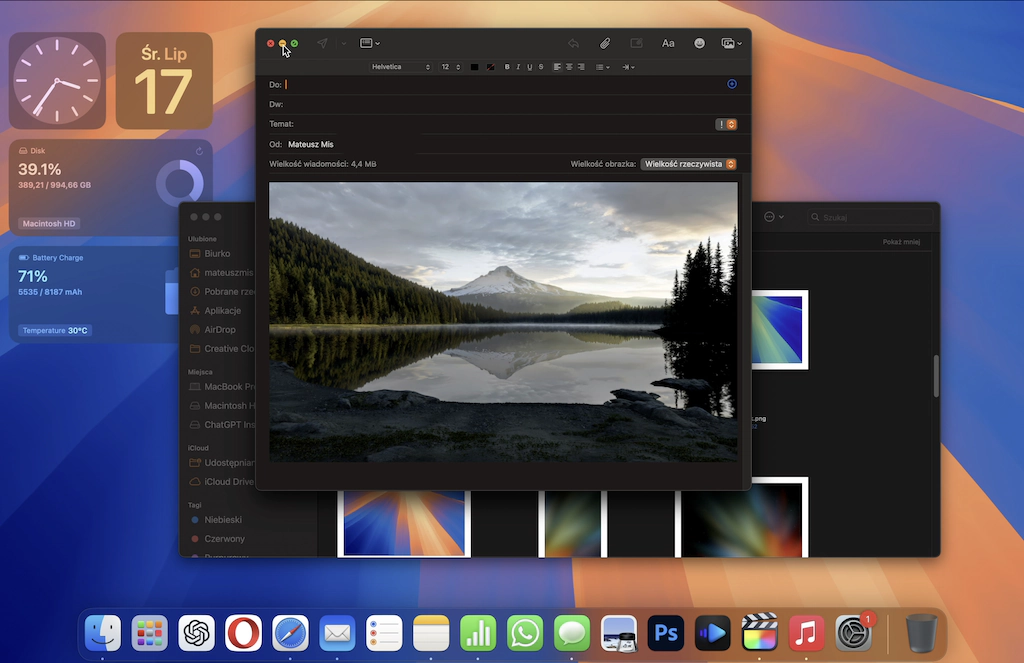Open mateuszmis home folder in Finder sidebar
This screenshot has height=663, width=1024.
[x=221, y=272]
